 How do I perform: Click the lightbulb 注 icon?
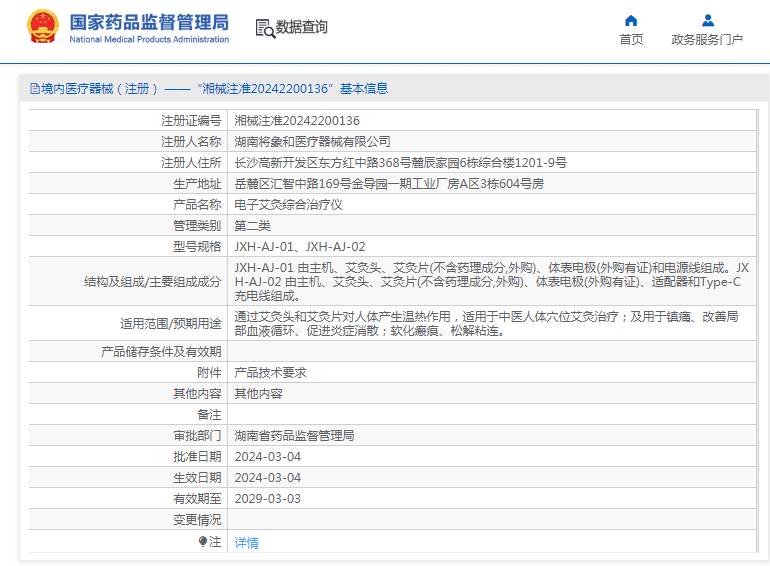pyautogui.click(x=203, y=541)
